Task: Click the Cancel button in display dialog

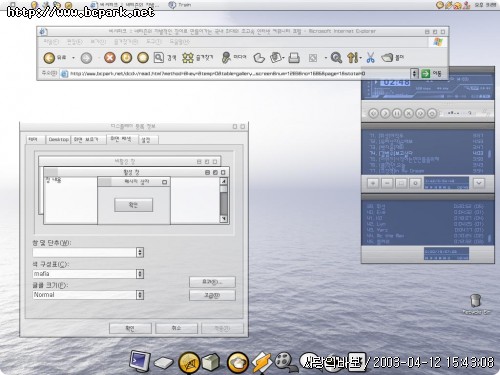Action: coord(176,328)
